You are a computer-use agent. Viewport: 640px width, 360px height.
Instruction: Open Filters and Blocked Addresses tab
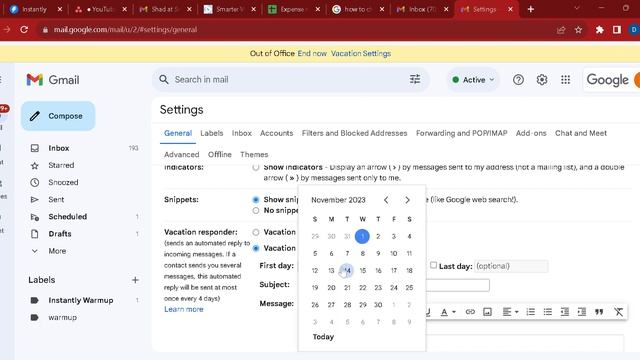pos(354,133)
